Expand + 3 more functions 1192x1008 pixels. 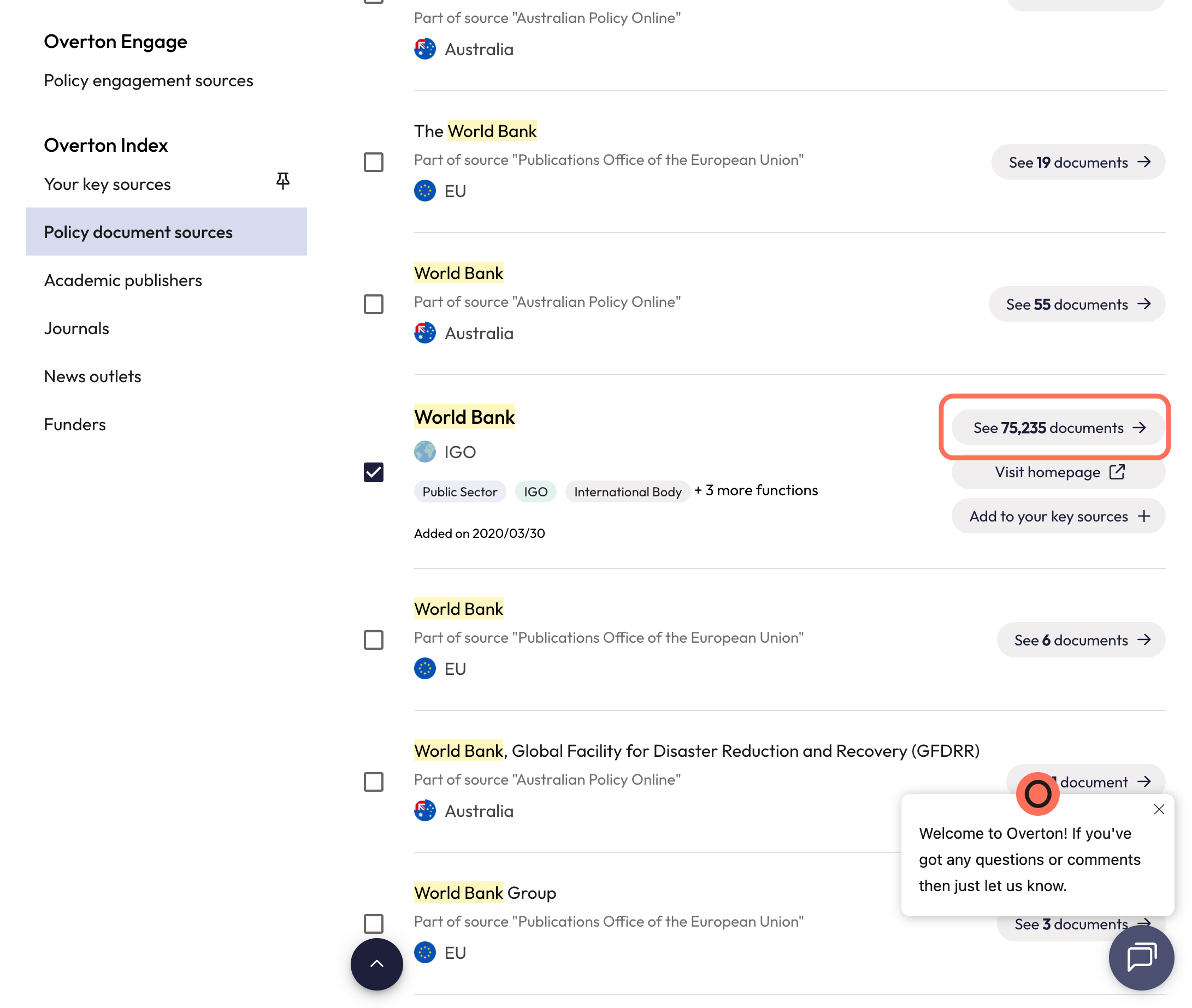point(756,490)
